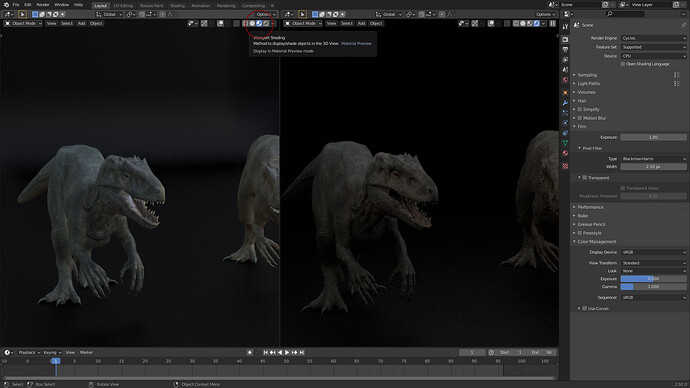Switch to the Animation workspace tab

tap(201, 6)
